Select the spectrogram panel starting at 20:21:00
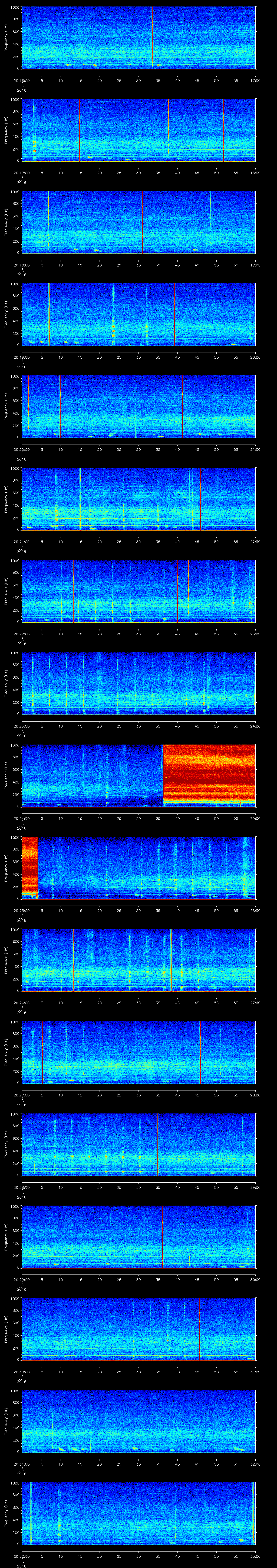Screen dimensions: 277x1568 click(x=138, y=499)
